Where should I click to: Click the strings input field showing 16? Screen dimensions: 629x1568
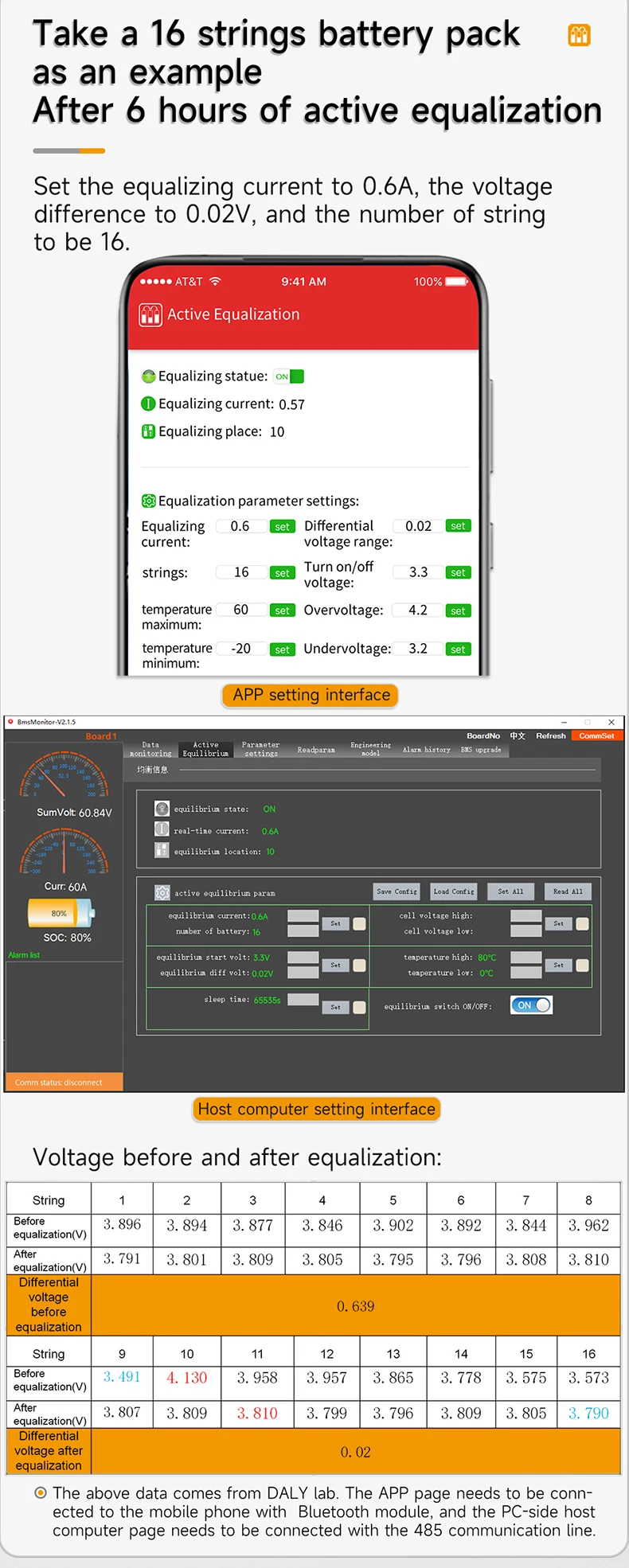pyautogui.click(x=241, y=572)
